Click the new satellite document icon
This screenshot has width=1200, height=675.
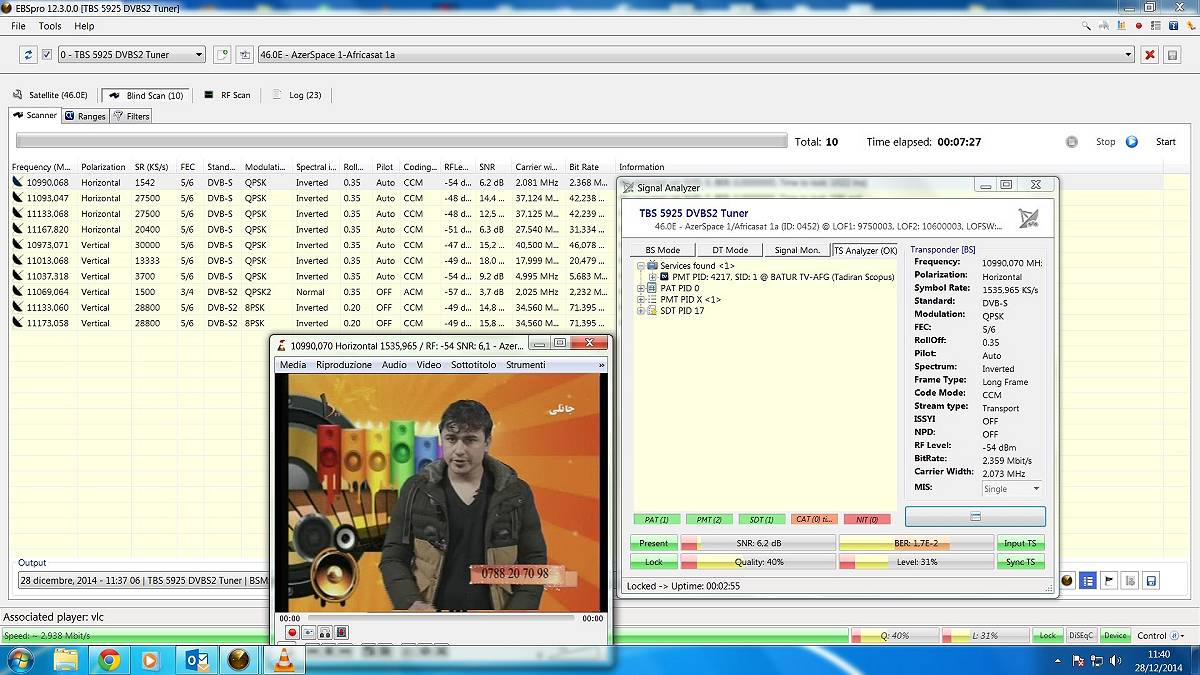[x=222, y=55]
